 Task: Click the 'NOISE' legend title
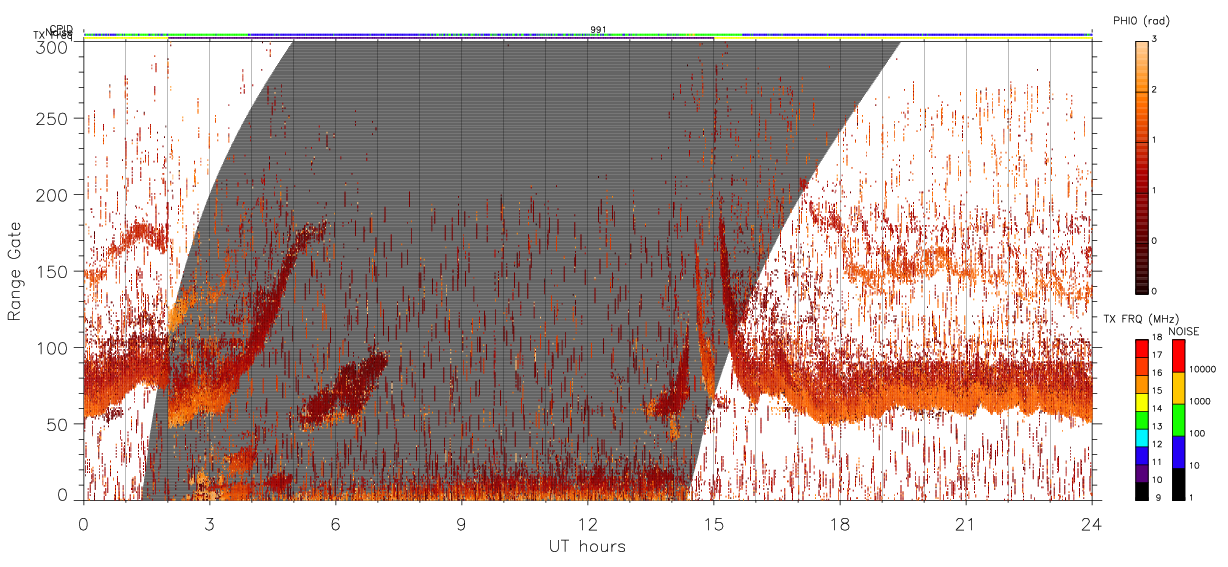[1183, 331]
